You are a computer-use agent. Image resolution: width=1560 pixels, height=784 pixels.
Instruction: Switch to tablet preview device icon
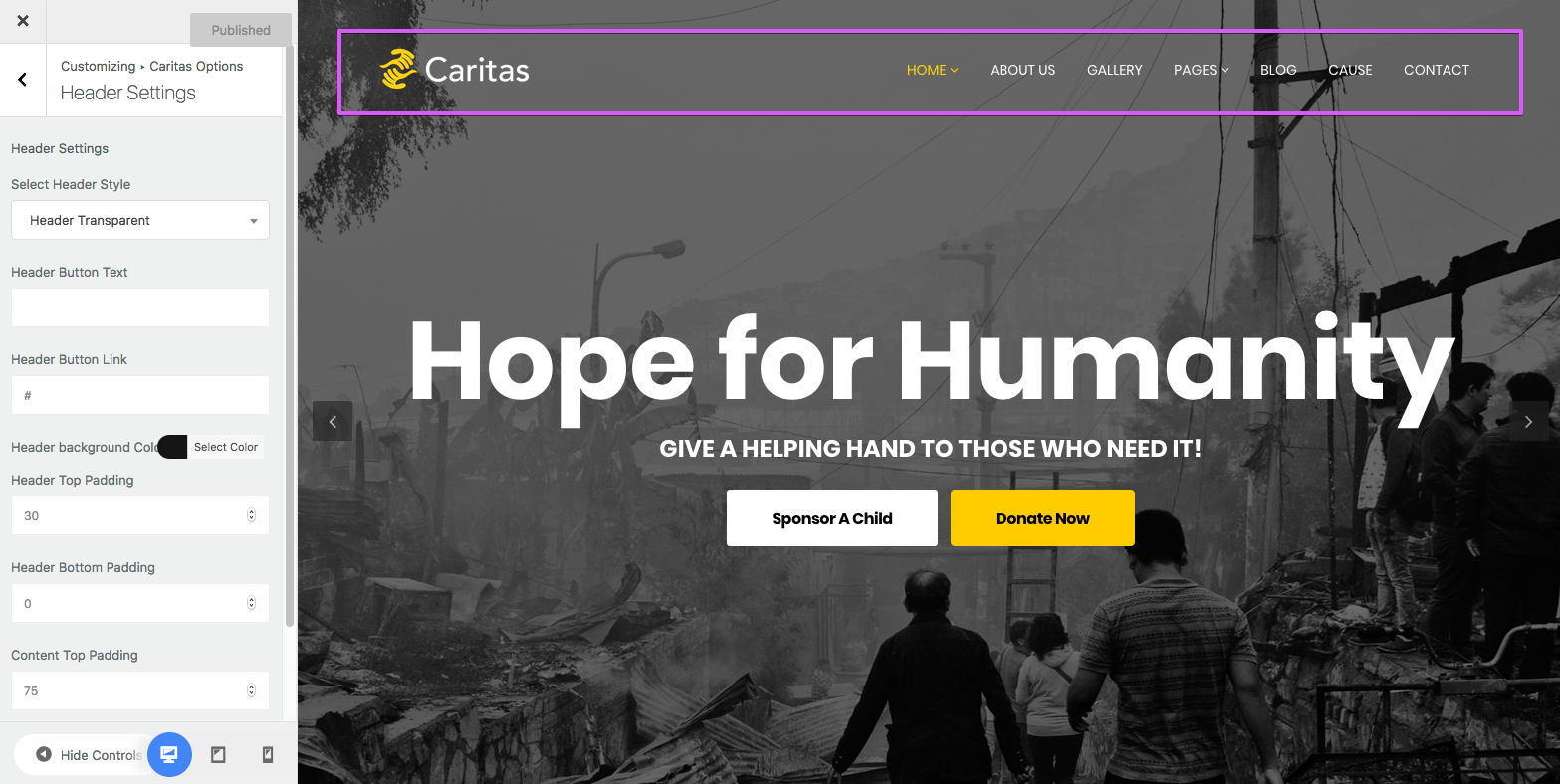coord(218,755)
